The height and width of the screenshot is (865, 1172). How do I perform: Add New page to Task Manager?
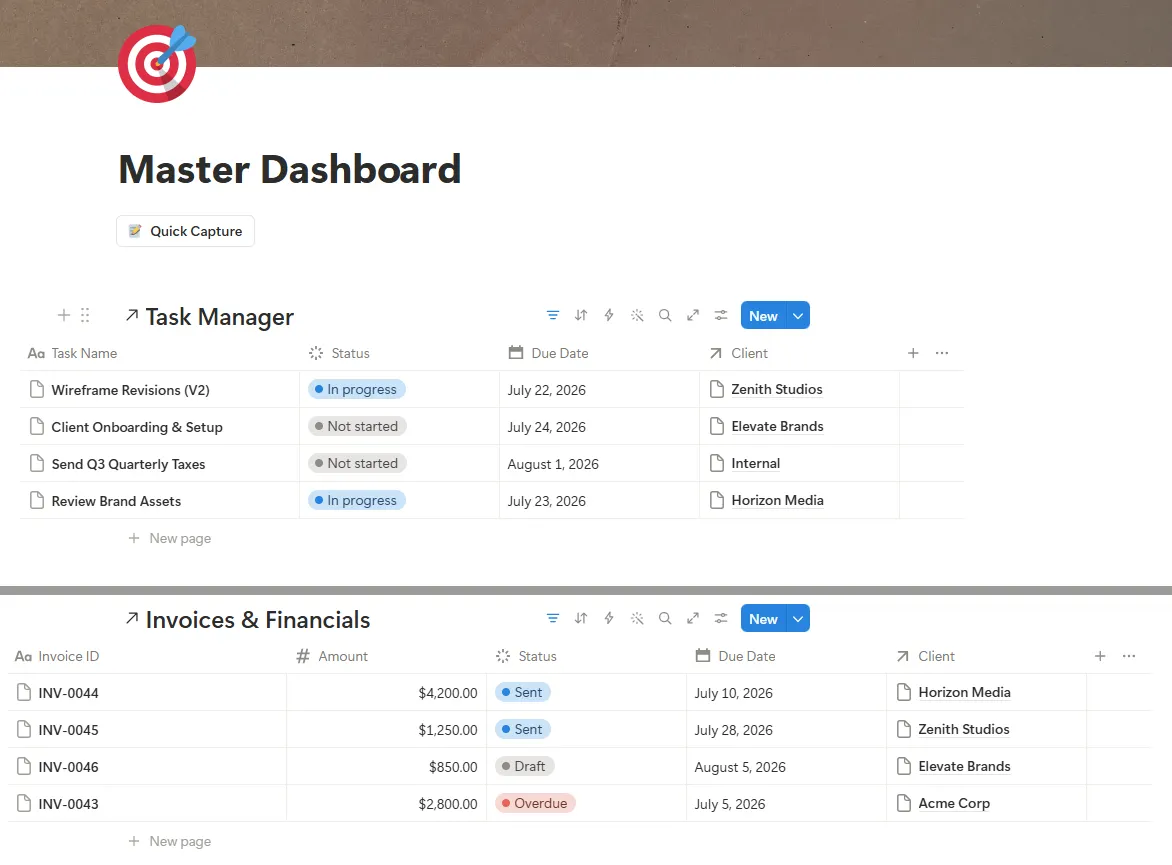click(170, 538)
